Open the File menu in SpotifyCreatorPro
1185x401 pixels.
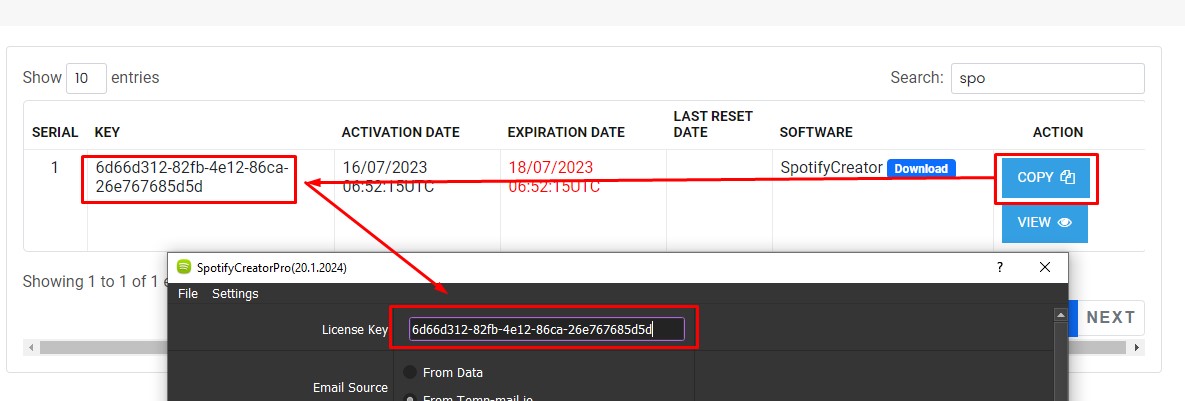tap(187, 294)
